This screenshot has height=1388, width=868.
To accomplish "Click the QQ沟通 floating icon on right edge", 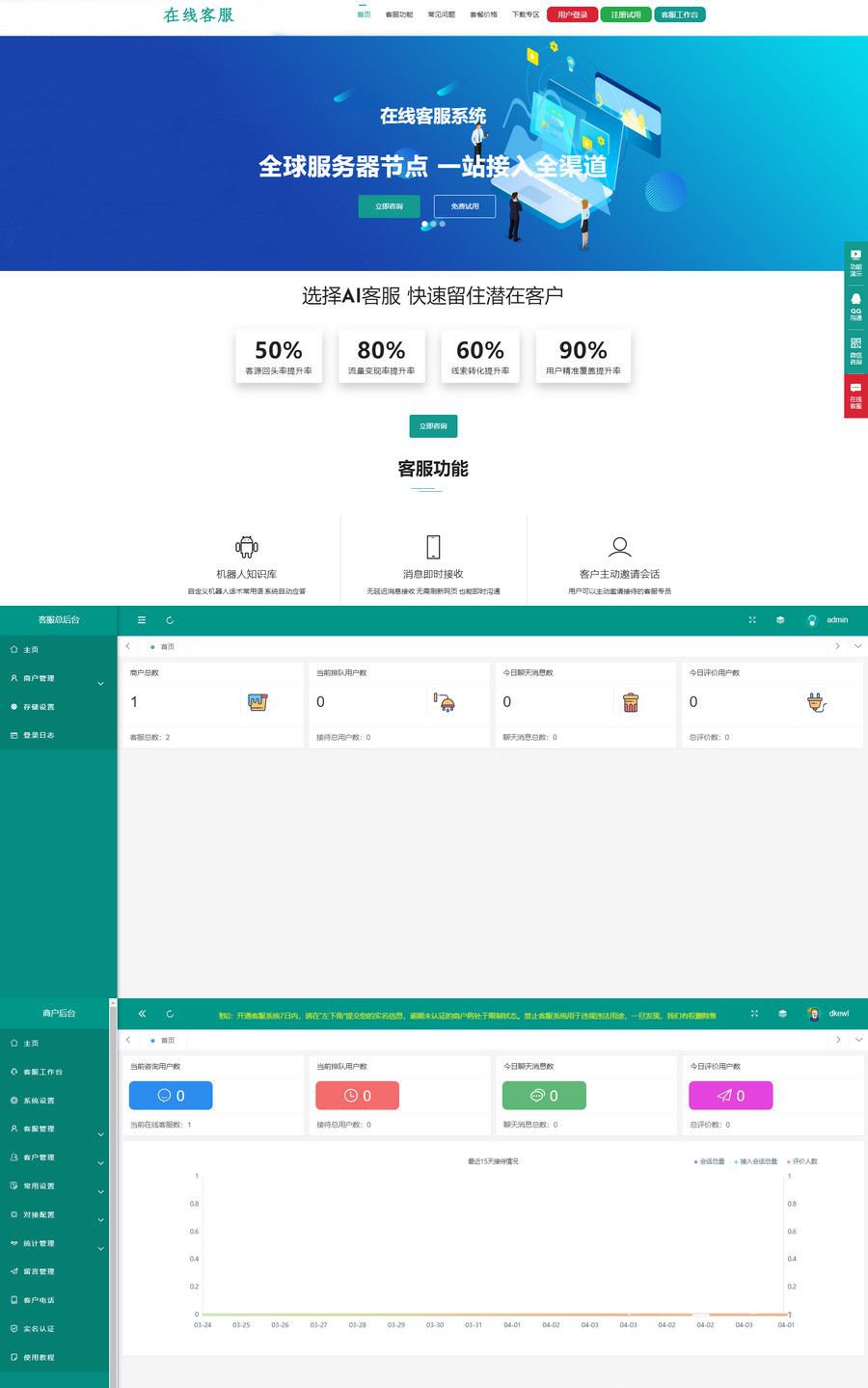I will pos(855,305).
